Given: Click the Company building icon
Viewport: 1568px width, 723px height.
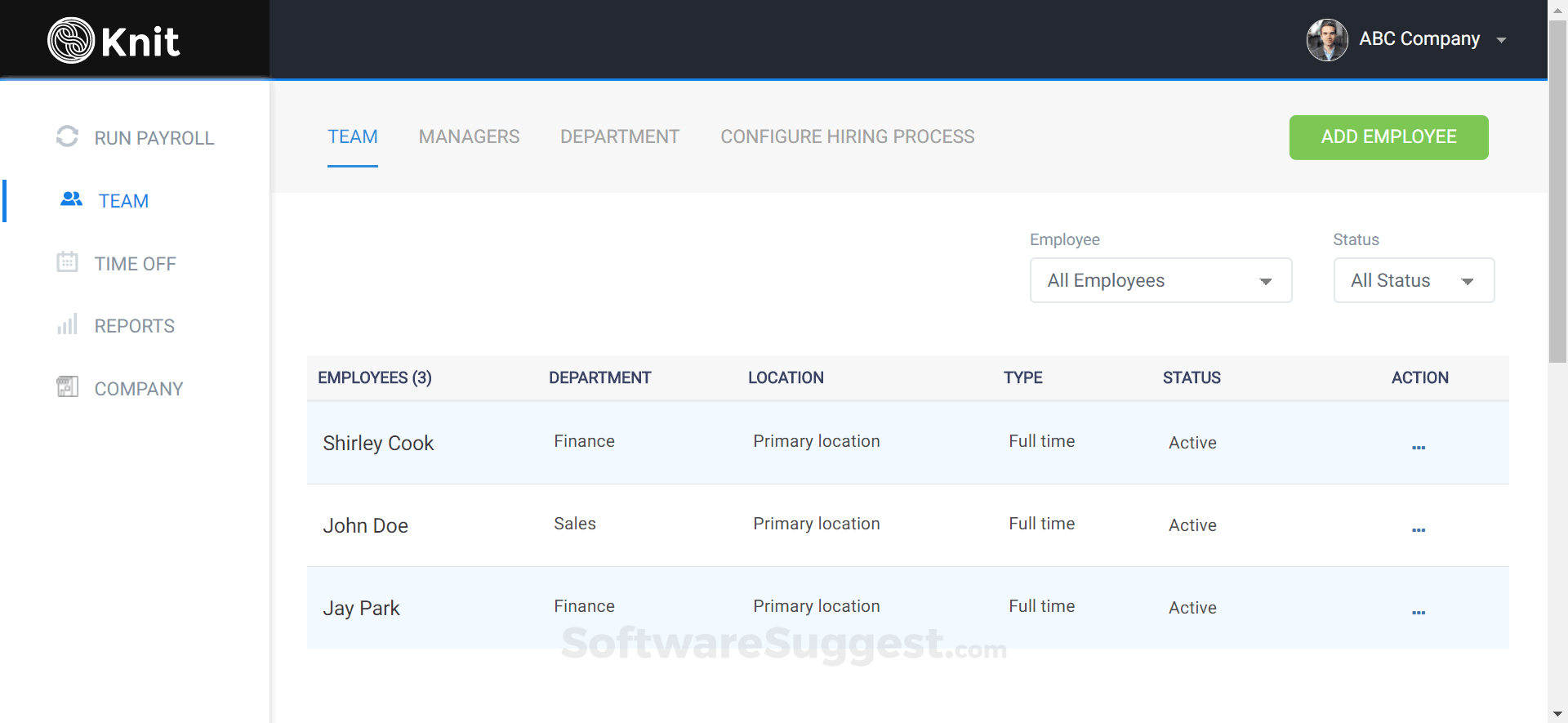Looking at the screenshot, I should (x=67, y=386).
